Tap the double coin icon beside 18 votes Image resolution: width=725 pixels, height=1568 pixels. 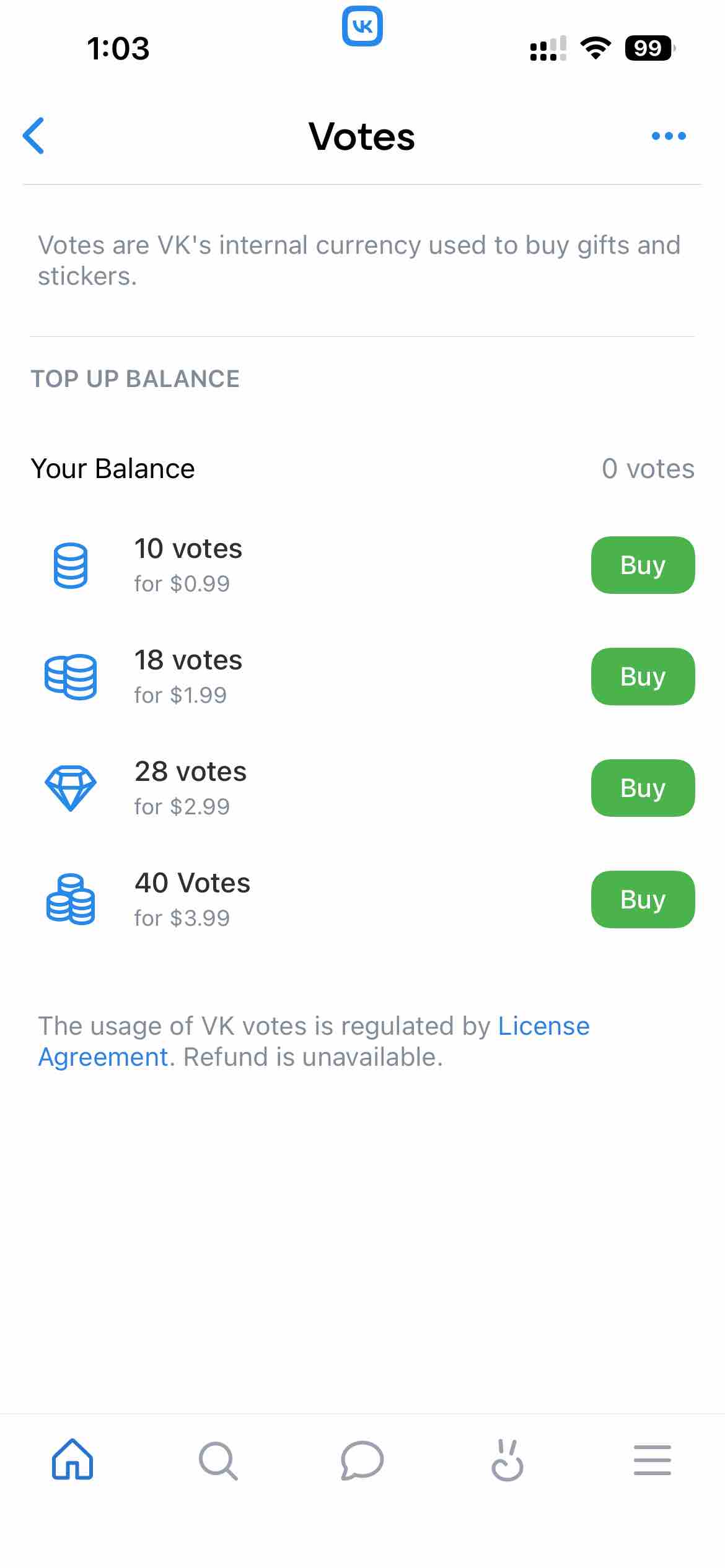70,676
